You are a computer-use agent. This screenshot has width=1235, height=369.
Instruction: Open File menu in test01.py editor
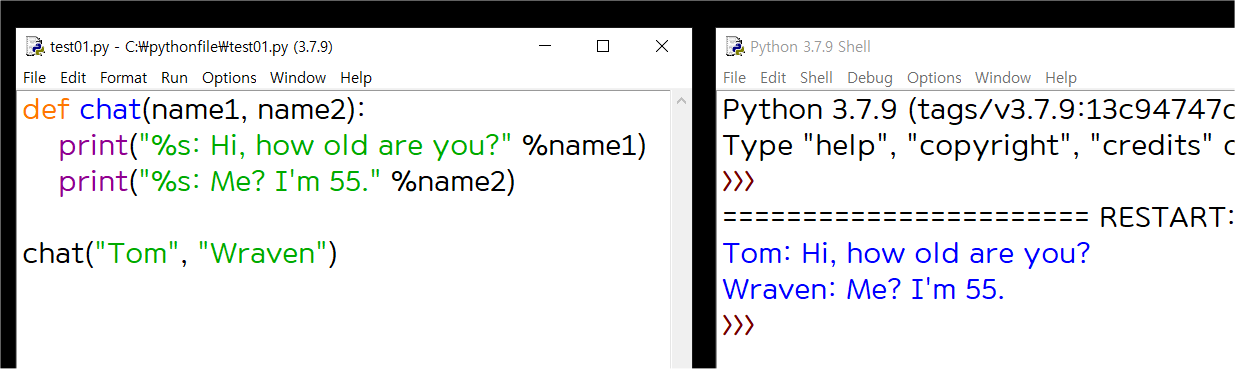point(34,78)
